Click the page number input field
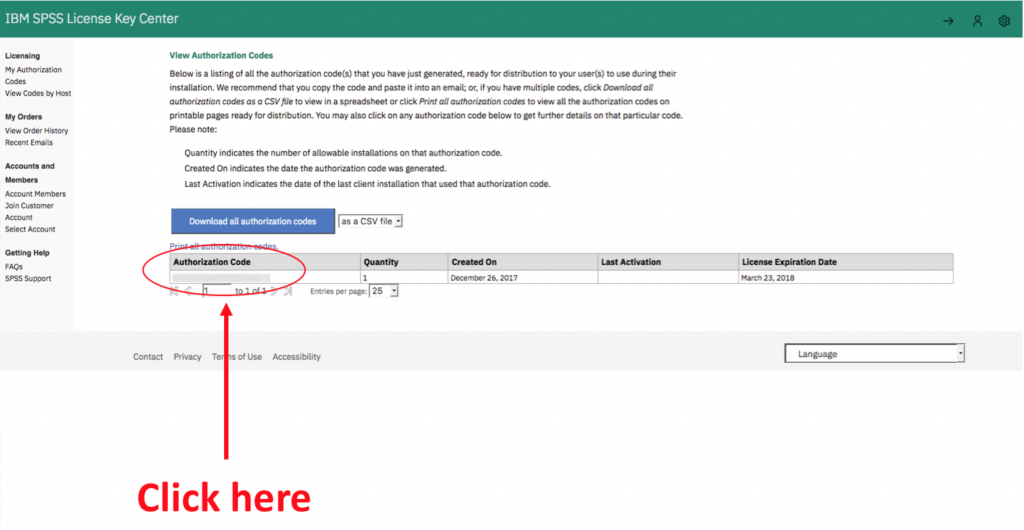The height and width of the screenshot is (530, 1024). click(x=215, y=291)
